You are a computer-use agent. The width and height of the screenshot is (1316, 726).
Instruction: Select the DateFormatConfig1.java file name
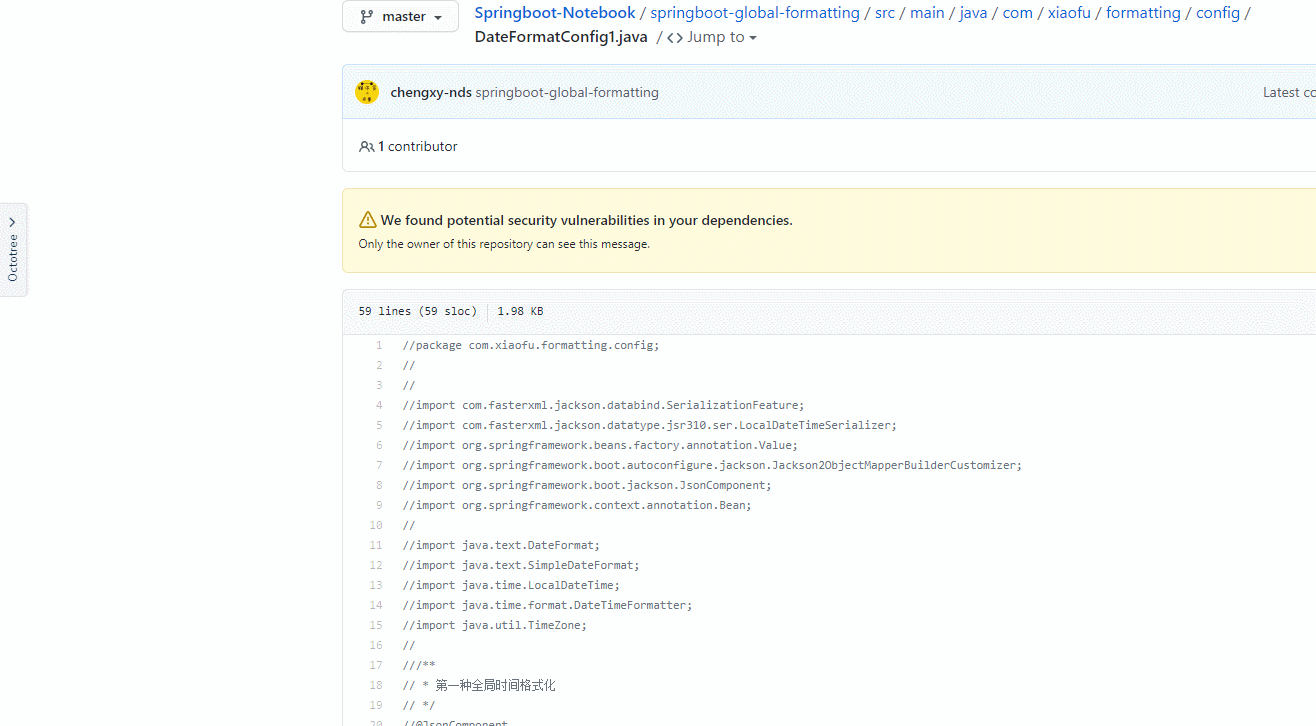tap(561, 37)
